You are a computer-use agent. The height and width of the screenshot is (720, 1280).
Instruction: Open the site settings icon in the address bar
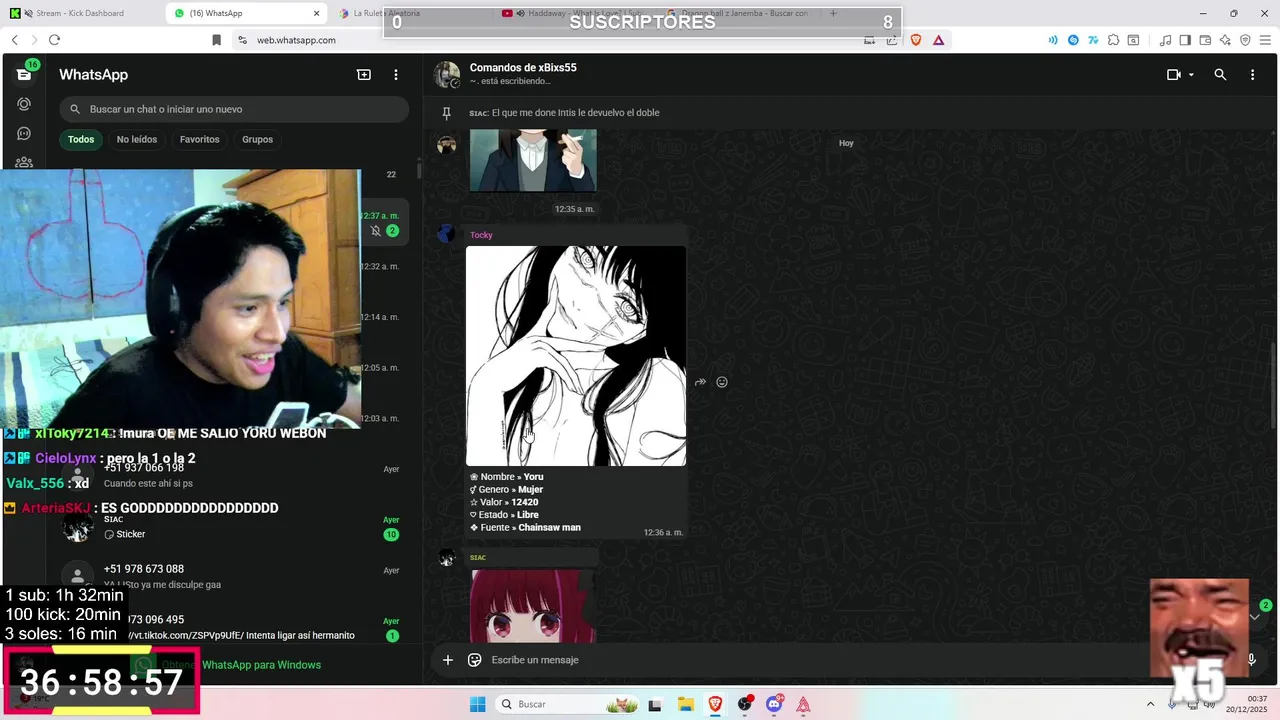click(241, 40)
